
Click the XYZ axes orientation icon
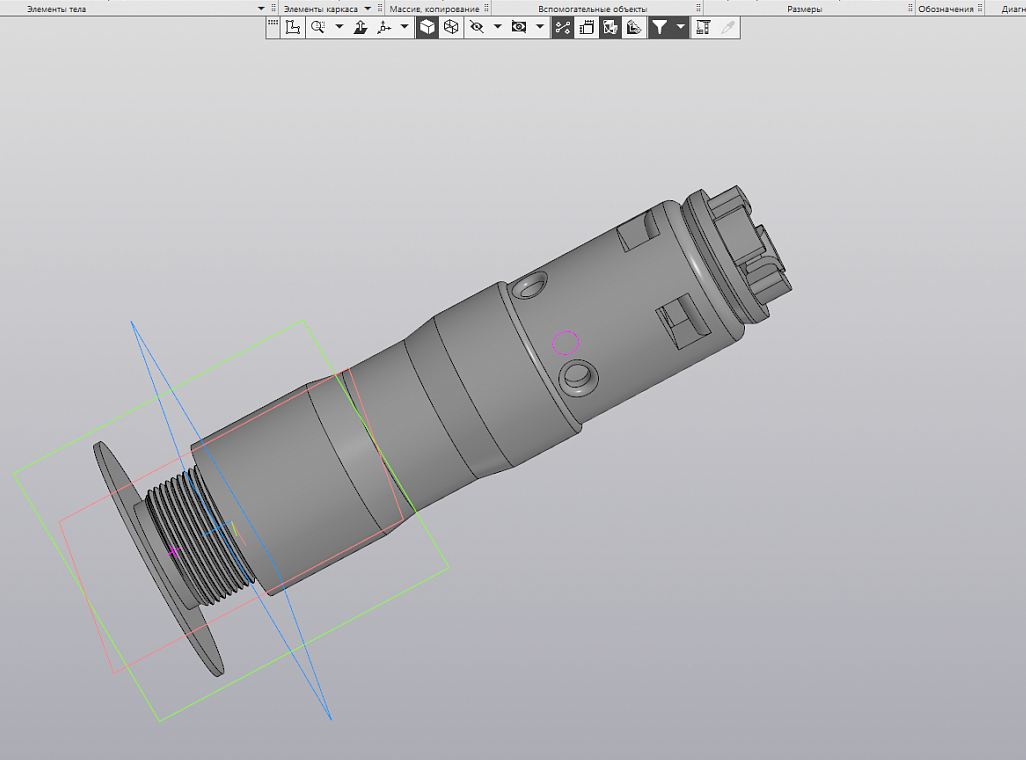tap(384, 28)
